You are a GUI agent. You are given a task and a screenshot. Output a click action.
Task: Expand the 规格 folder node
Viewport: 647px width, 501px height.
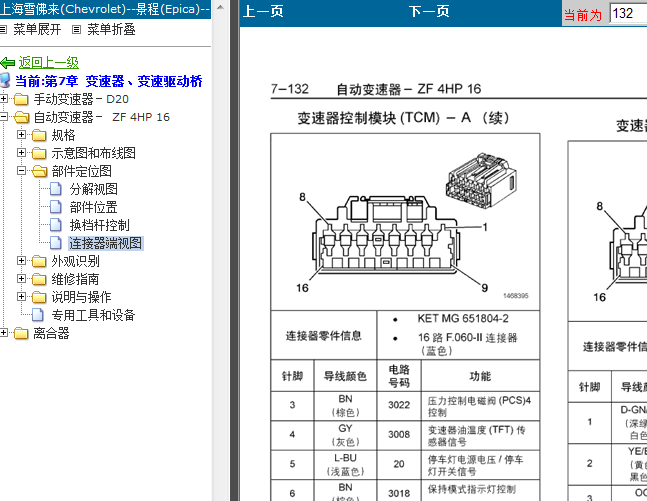tap(21, 135)
